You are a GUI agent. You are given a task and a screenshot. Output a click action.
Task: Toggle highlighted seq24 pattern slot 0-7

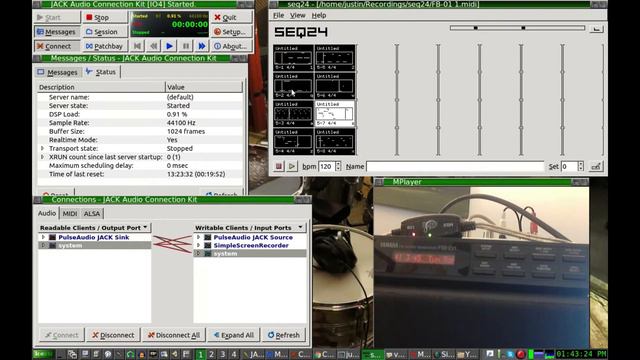pyautogui.click(x=335, y=113)
